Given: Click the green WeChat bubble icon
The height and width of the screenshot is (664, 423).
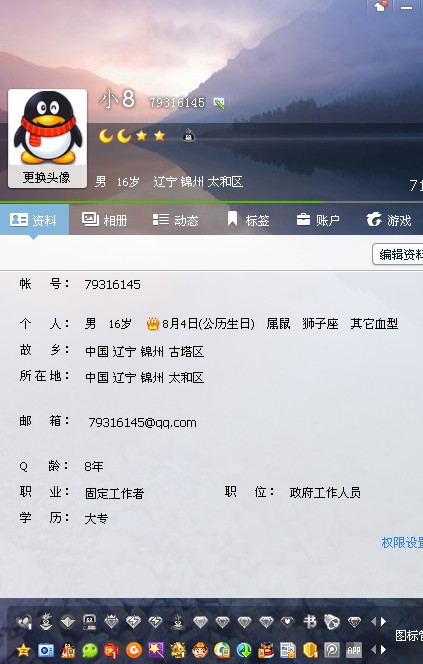Looking at the screenshot, I should click(x=90, y=650).
